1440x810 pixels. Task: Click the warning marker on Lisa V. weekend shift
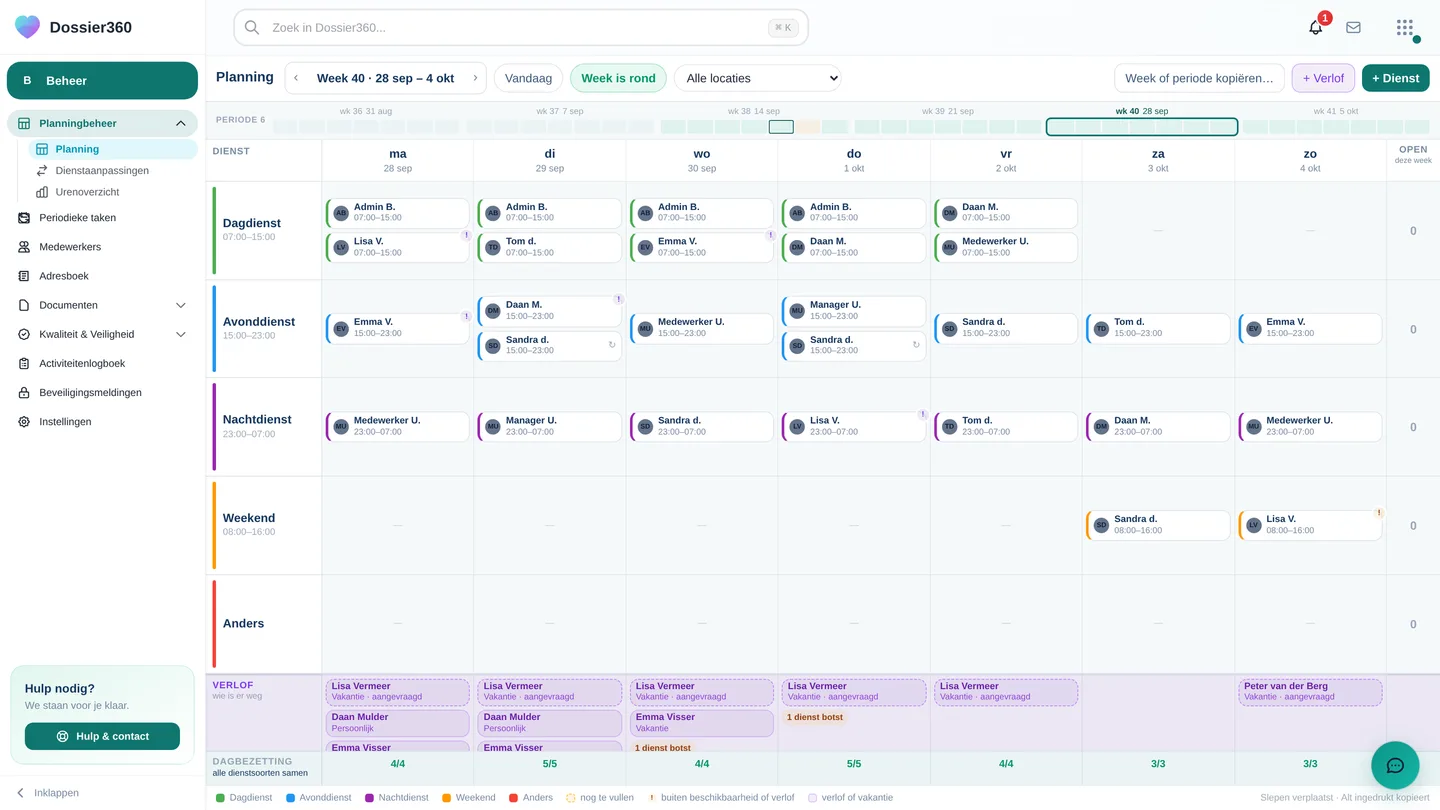pos(1379,512)
